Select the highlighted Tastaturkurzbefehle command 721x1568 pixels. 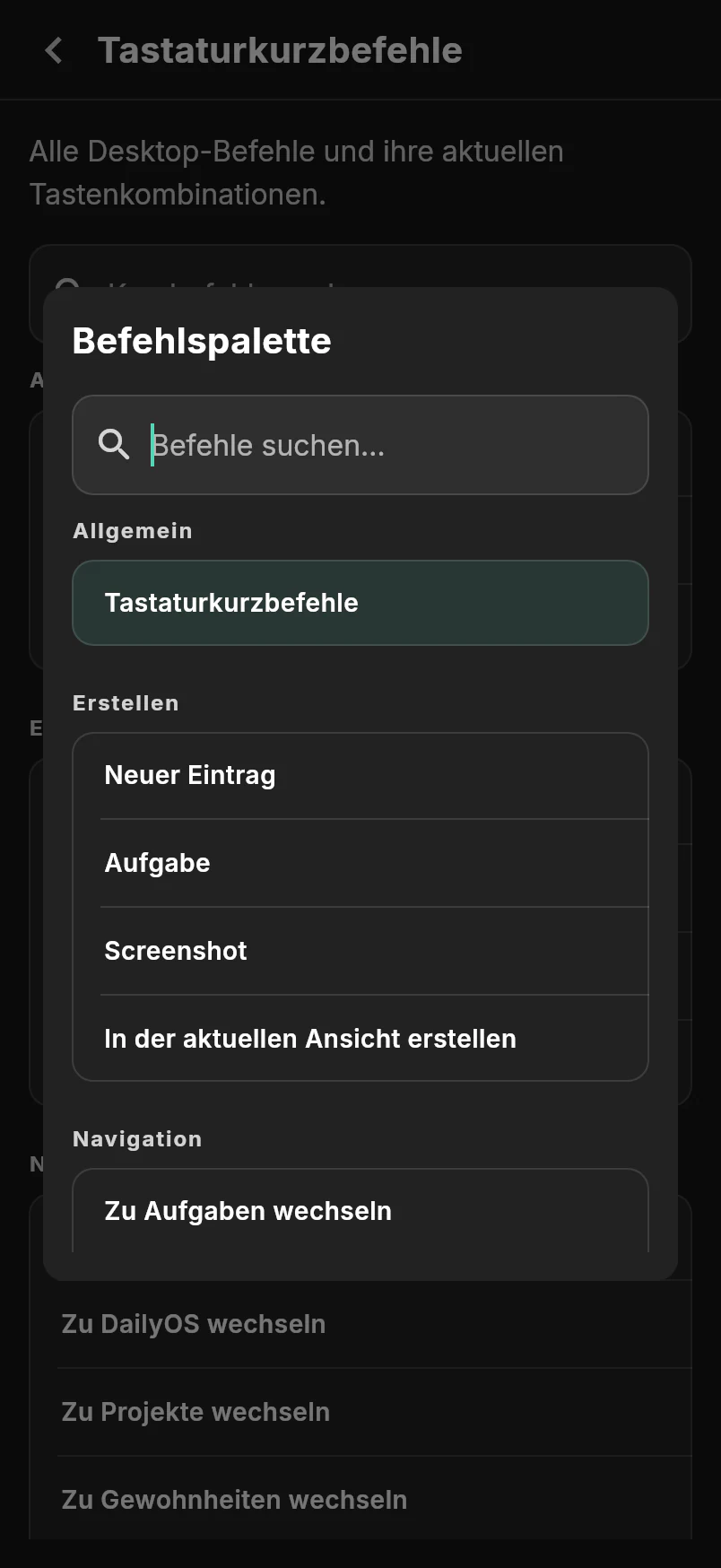pos(360,603)
